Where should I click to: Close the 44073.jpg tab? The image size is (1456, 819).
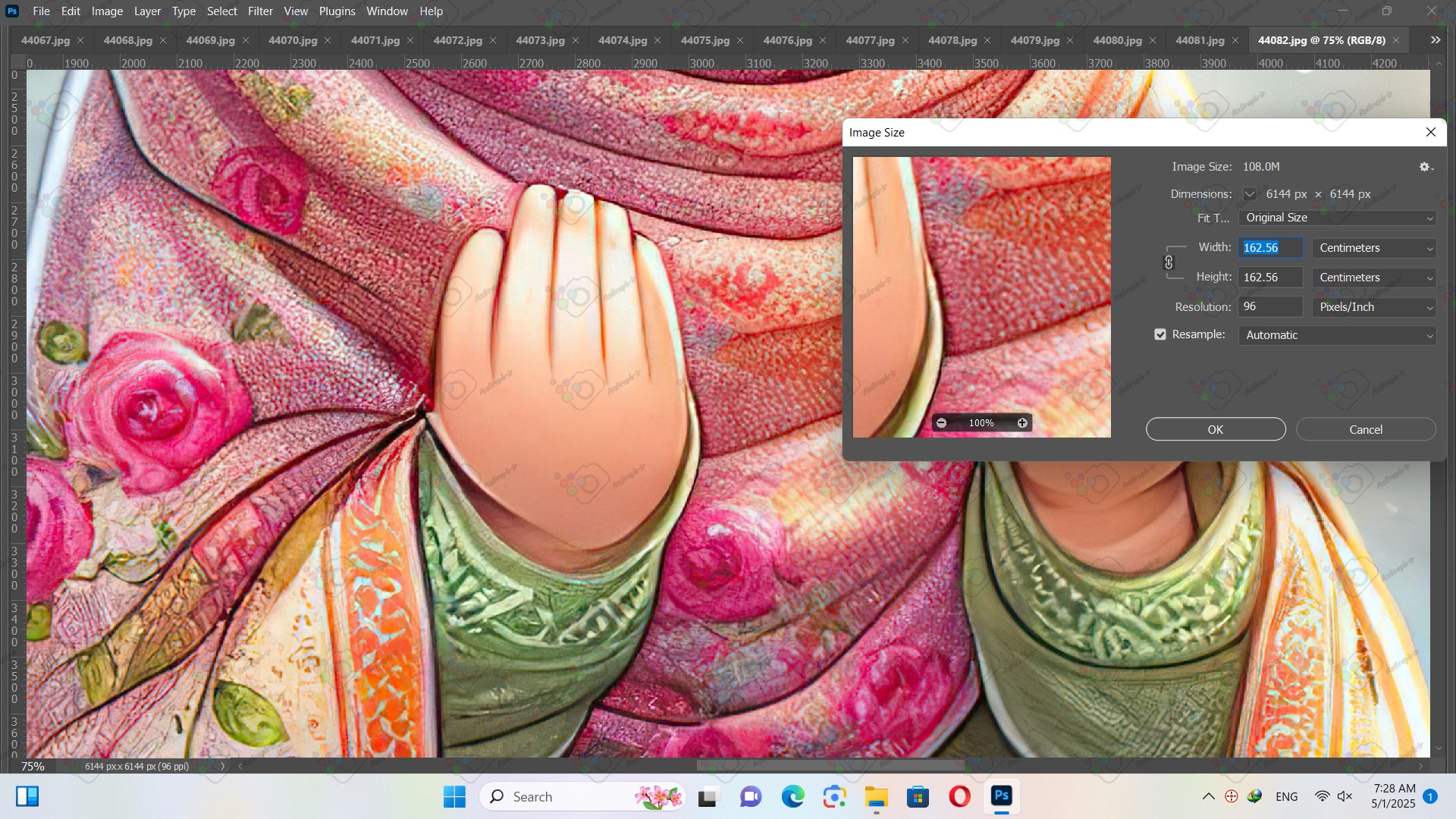(576, 41)
